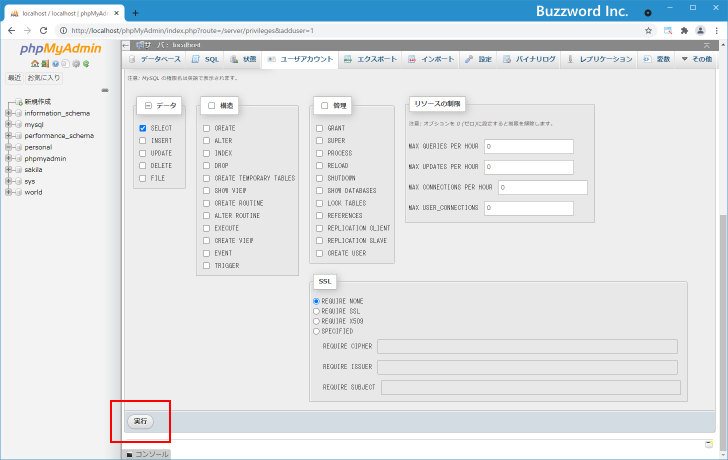
Task: Uncheck the SELECT privilege
Action: [x=143, y=128]
